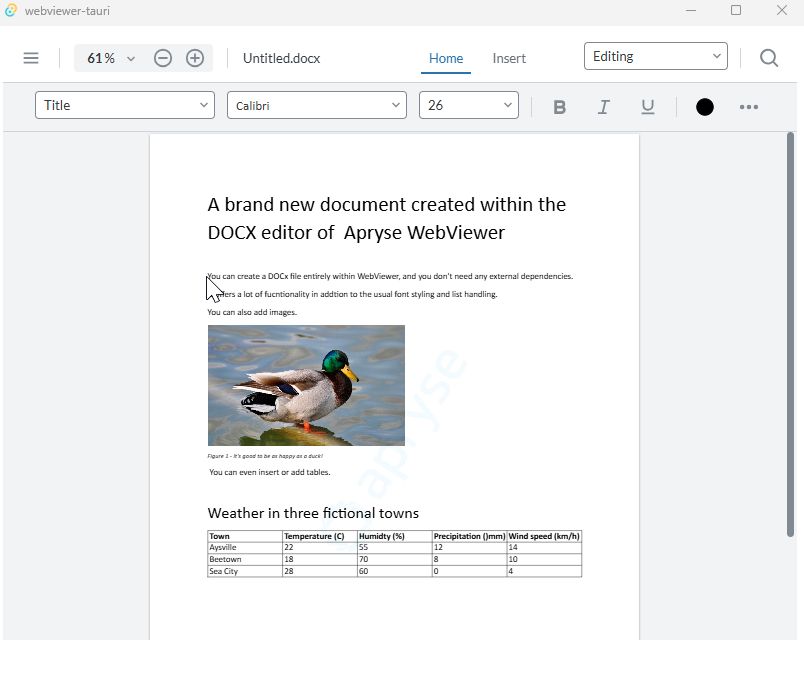Click the 'Beetown' table cell

pos(245,559)
